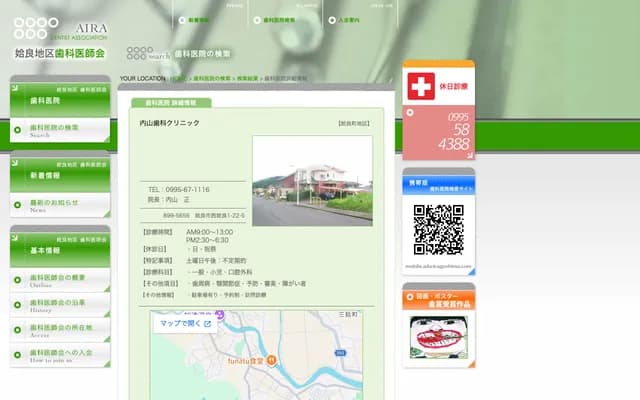This screenshot has height=400, width=640.
Task: Open sidebar item 歯科医師会の所在地 Access
Action: coord(60,330)
